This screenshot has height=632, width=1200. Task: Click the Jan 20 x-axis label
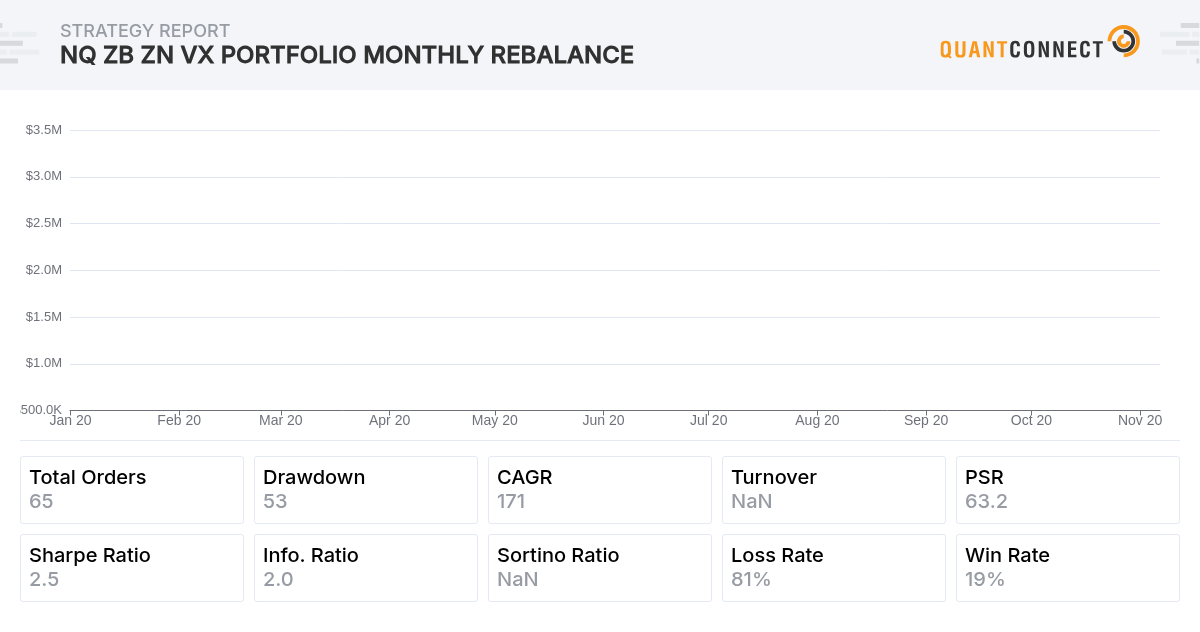tap(71, 420)
